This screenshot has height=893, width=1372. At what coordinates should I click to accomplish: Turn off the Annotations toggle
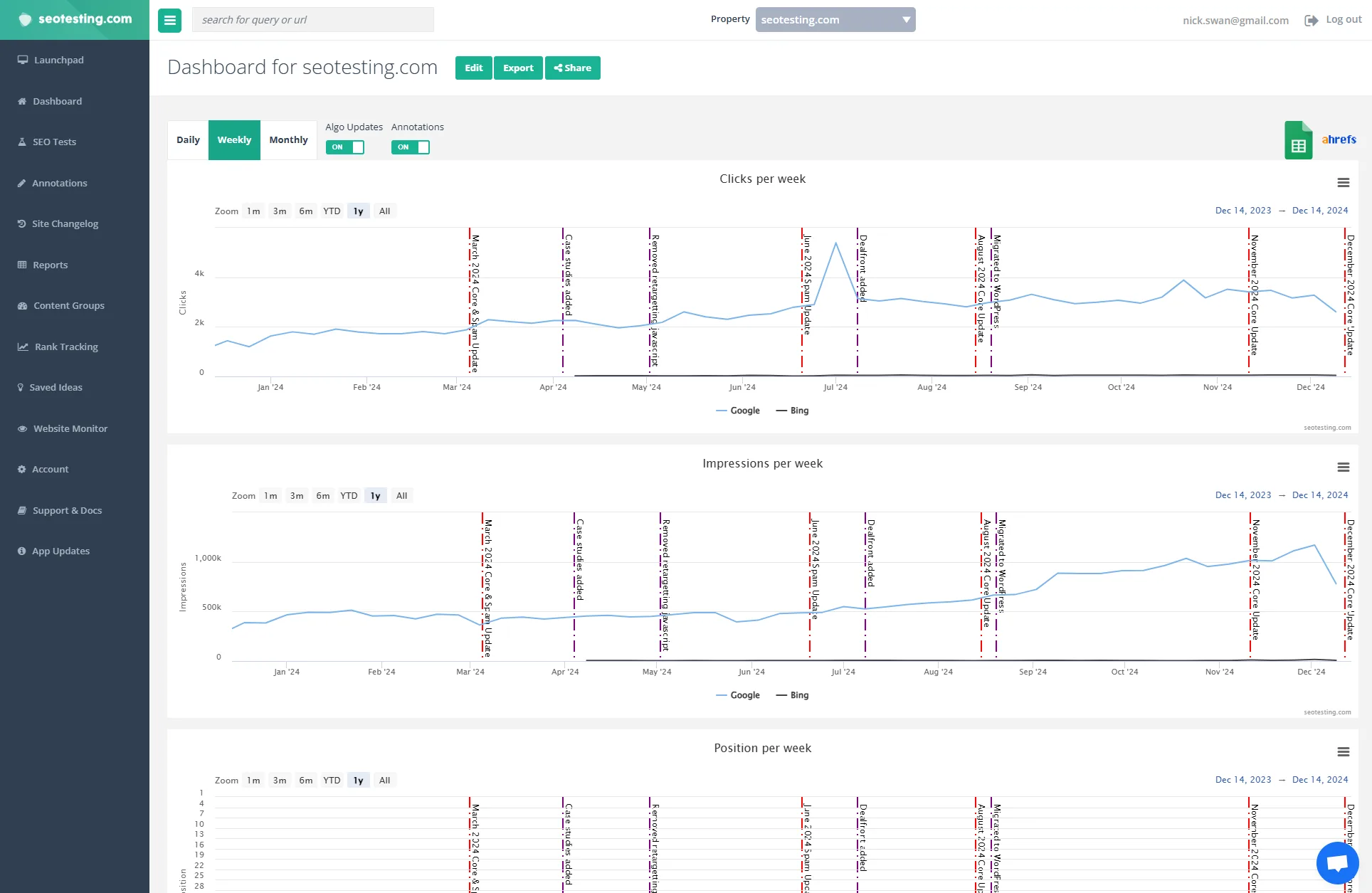tap(411, 147)
